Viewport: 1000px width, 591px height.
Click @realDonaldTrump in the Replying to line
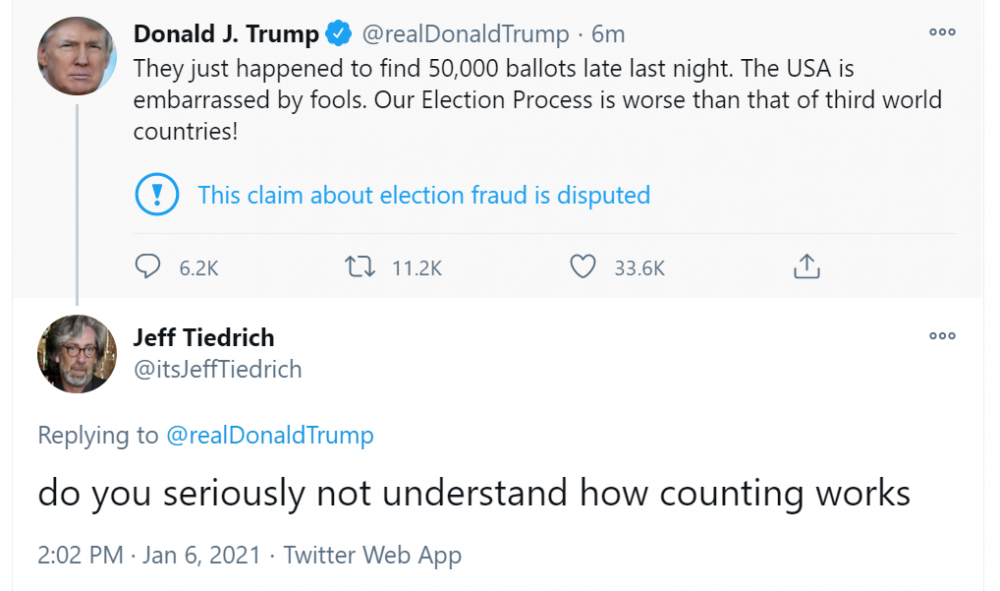click(x=269, y=435)
